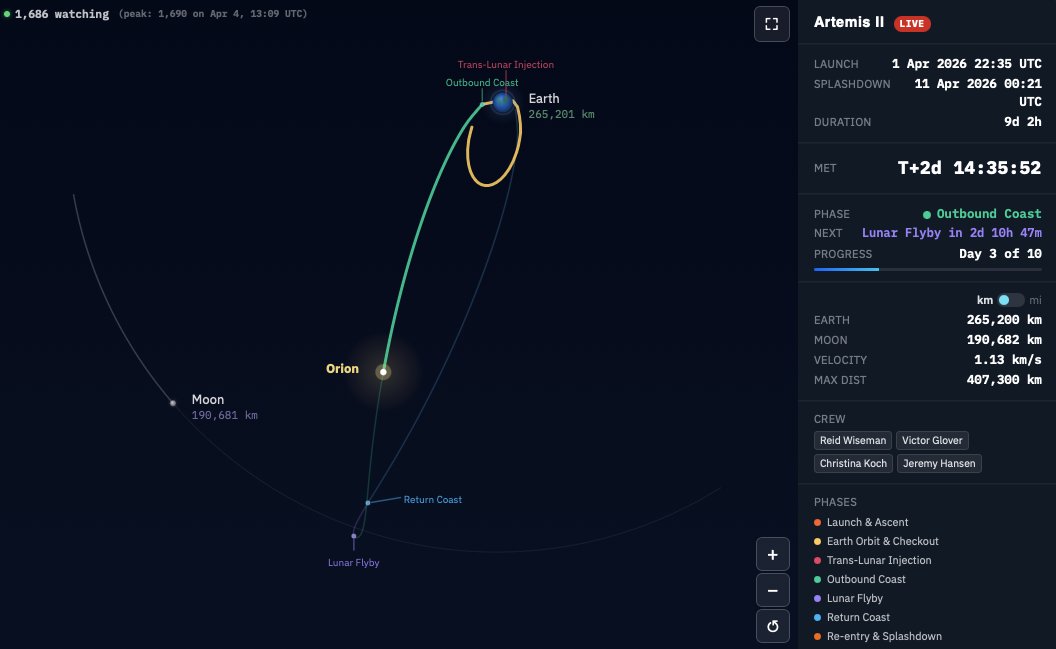Click the launch date 1 Apr 2026 22:35 UTC
The width and height of the screenshot is (1056, 649).
[966, 64]
